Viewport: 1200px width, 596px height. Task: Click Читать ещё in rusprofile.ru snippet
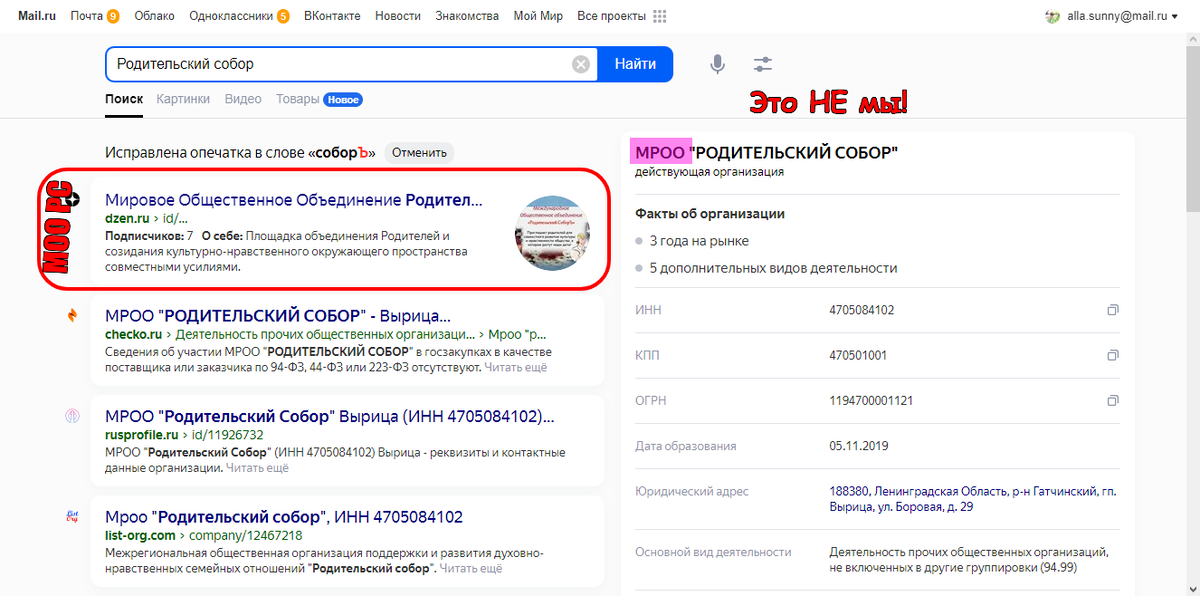click(257, 467)
